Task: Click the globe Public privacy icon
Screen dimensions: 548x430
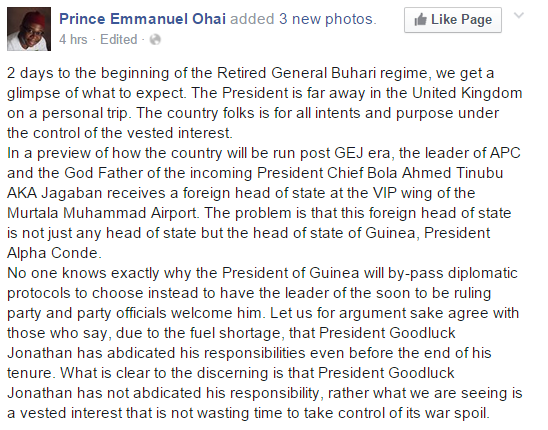Action: pos(155,40)
